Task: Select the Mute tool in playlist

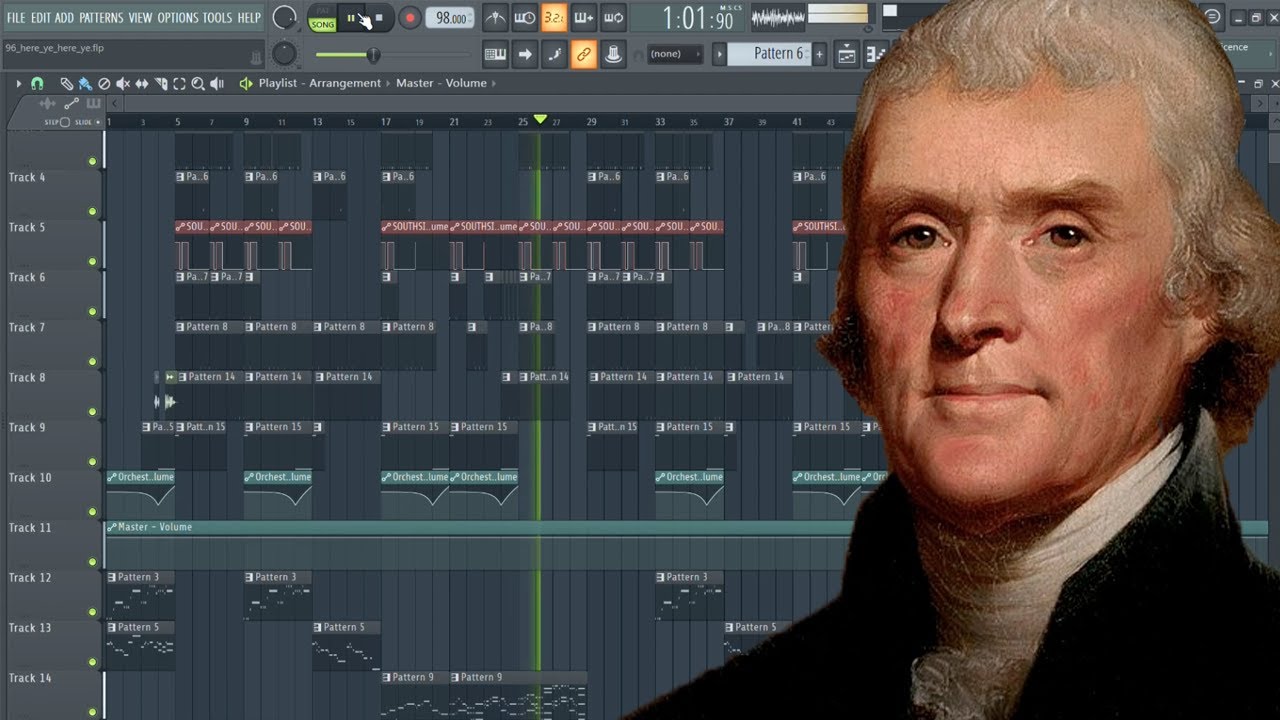Action: pyautogui.click(x=123, y=84)
